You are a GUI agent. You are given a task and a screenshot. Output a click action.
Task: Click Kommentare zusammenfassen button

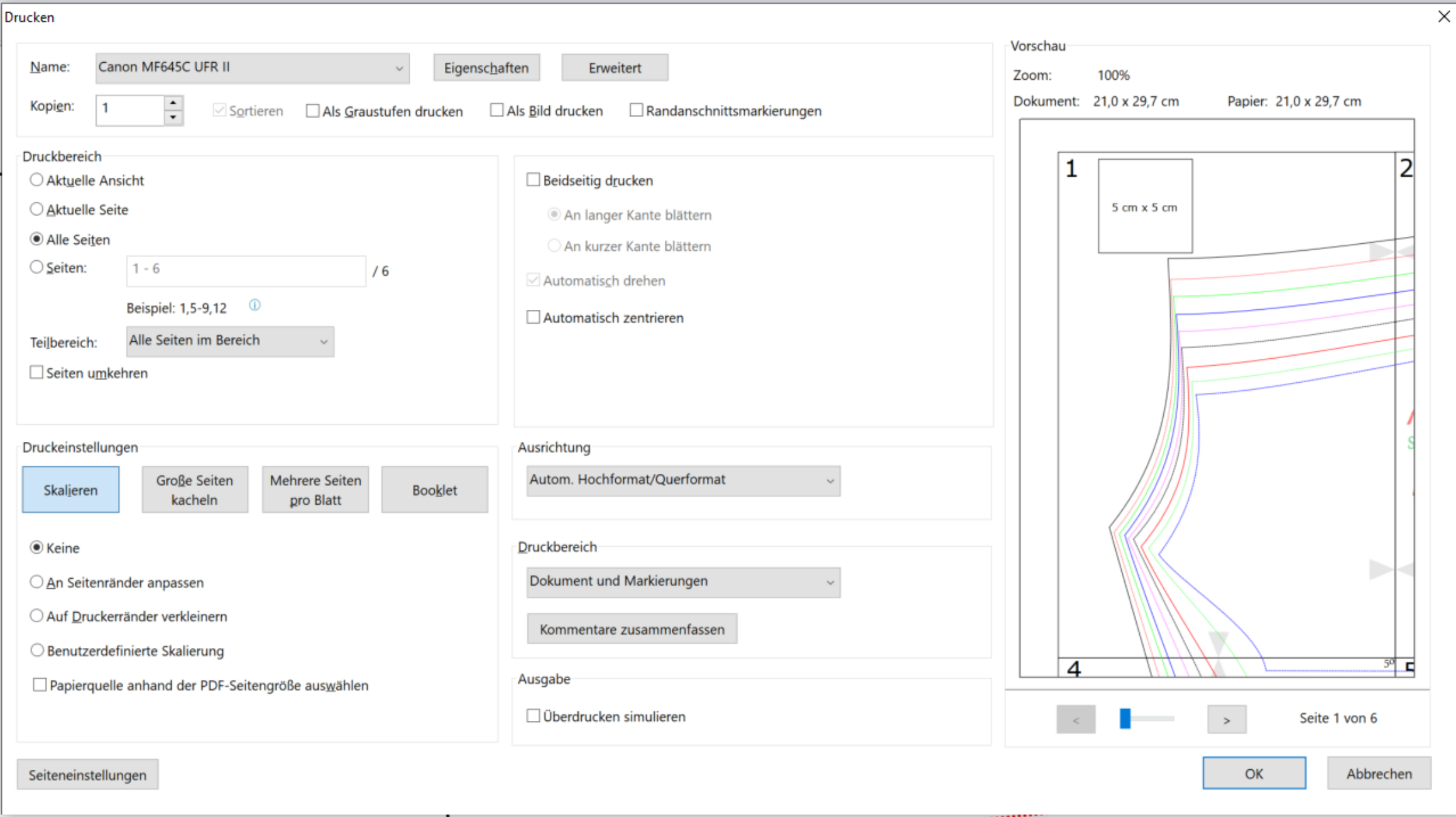[x=632, y=629]
